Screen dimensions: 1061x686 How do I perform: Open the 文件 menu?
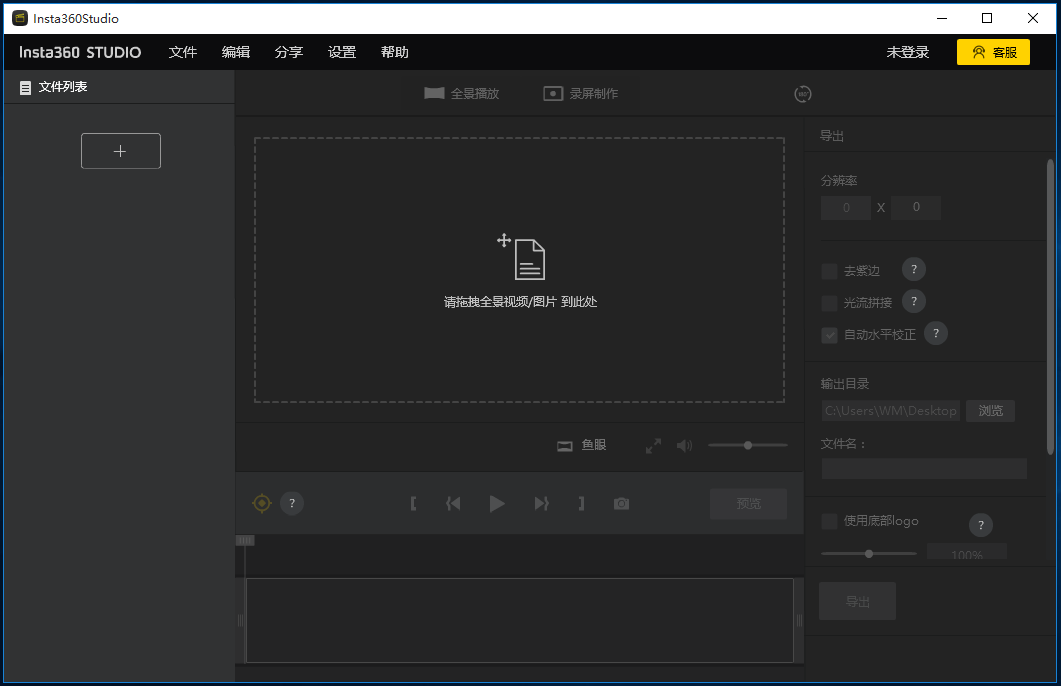183,52
